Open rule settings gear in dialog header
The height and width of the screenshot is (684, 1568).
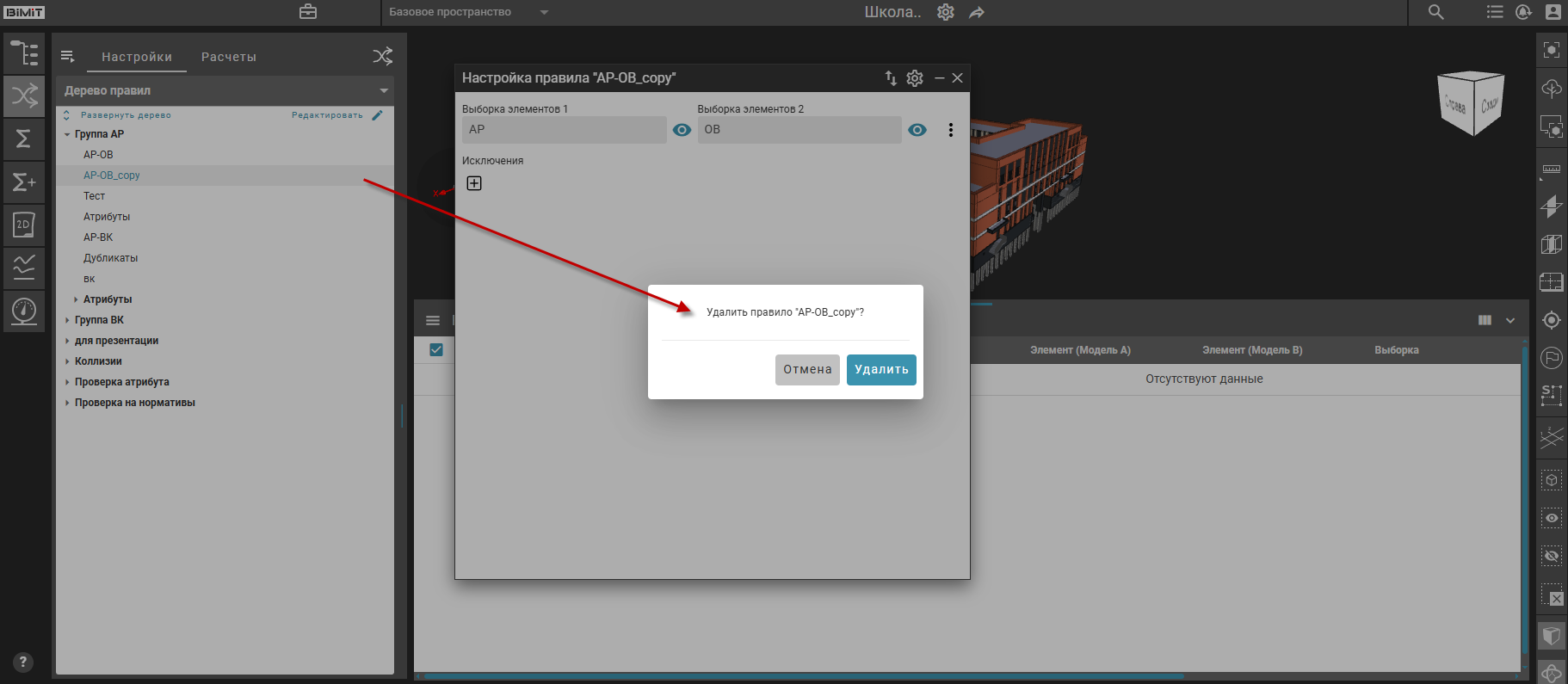pyautogui.click(x=915, y=78)
